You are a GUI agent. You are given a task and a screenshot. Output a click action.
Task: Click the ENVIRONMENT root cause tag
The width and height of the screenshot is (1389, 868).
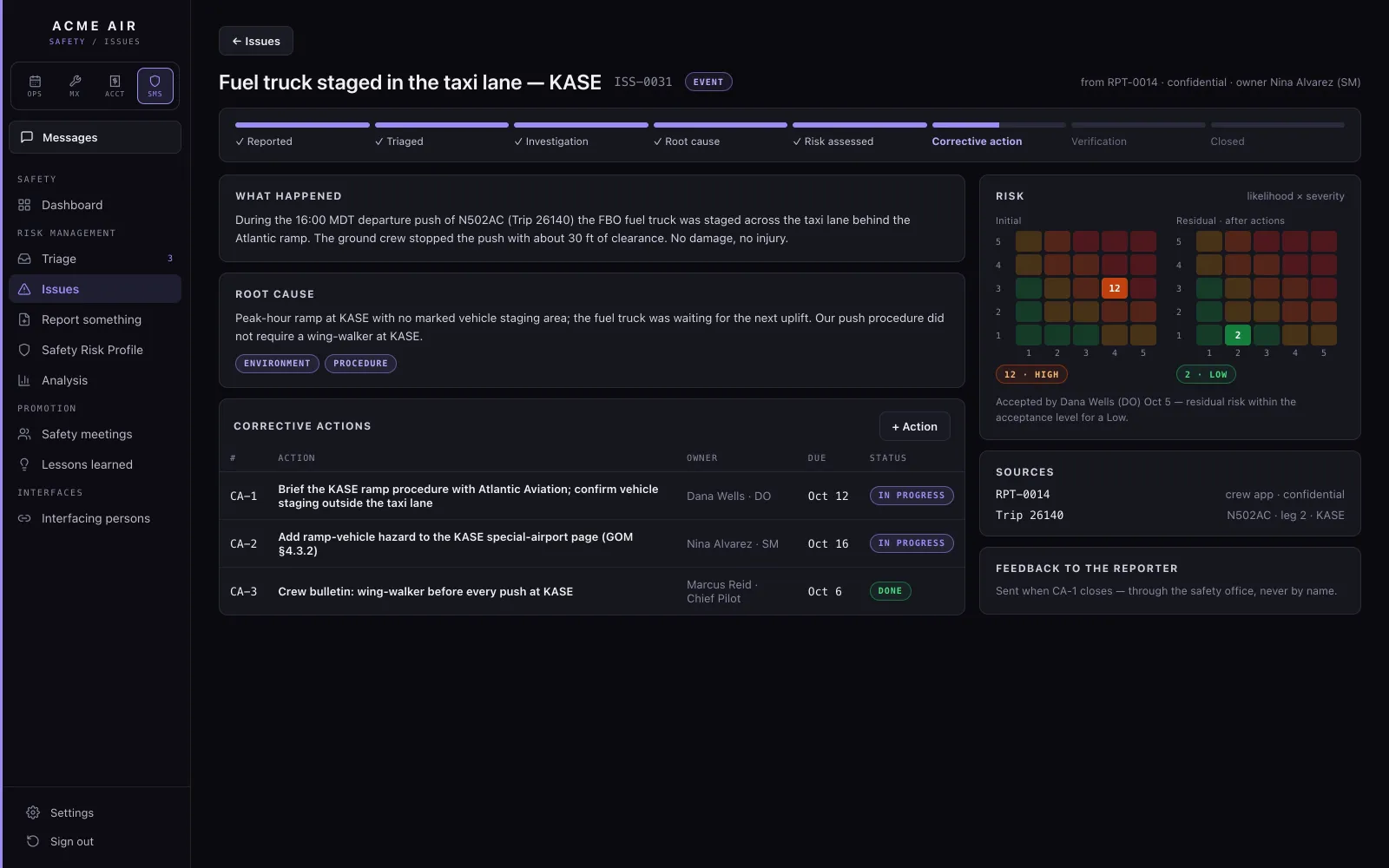277,364
